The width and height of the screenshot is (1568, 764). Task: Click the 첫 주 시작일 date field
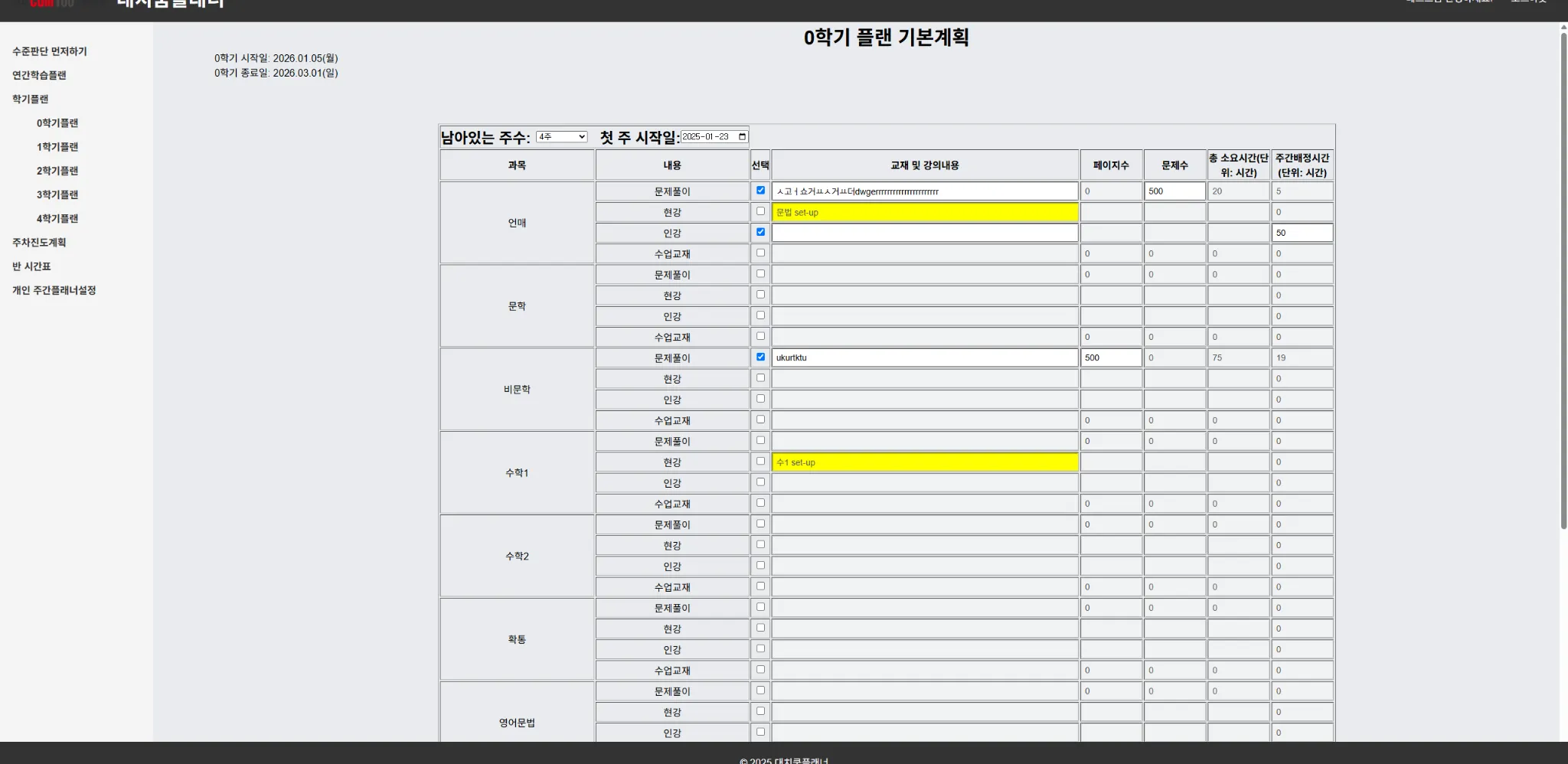coord(714,137)
